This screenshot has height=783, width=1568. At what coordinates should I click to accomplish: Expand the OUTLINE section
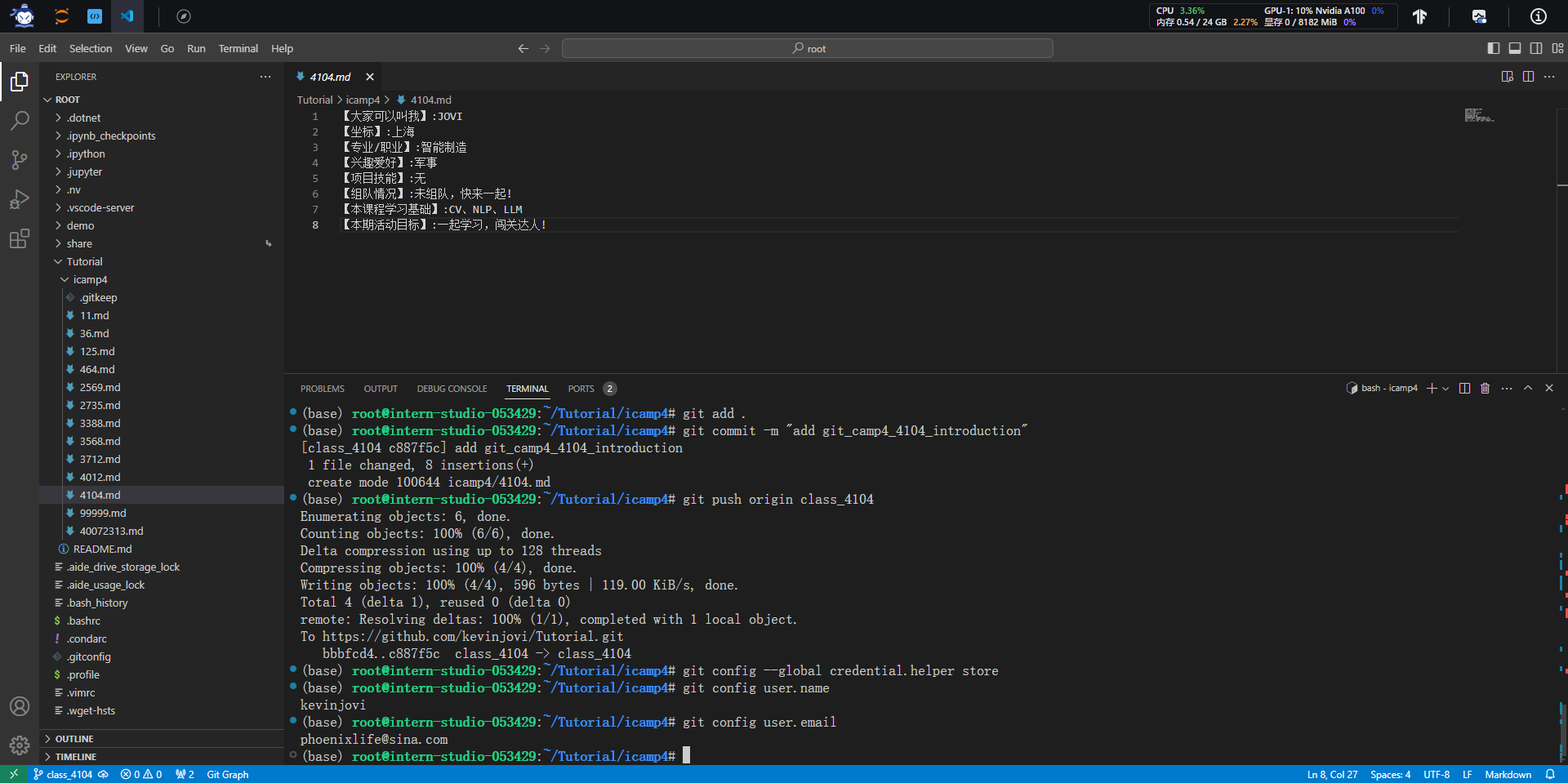click(162, 739)
